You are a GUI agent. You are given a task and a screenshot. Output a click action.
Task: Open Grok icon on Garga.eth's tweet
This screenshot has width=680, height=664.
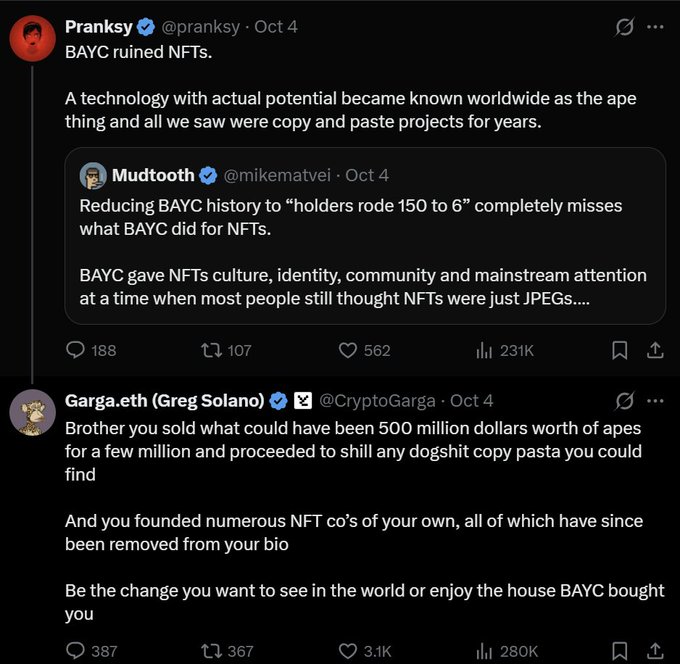point(625,401)
